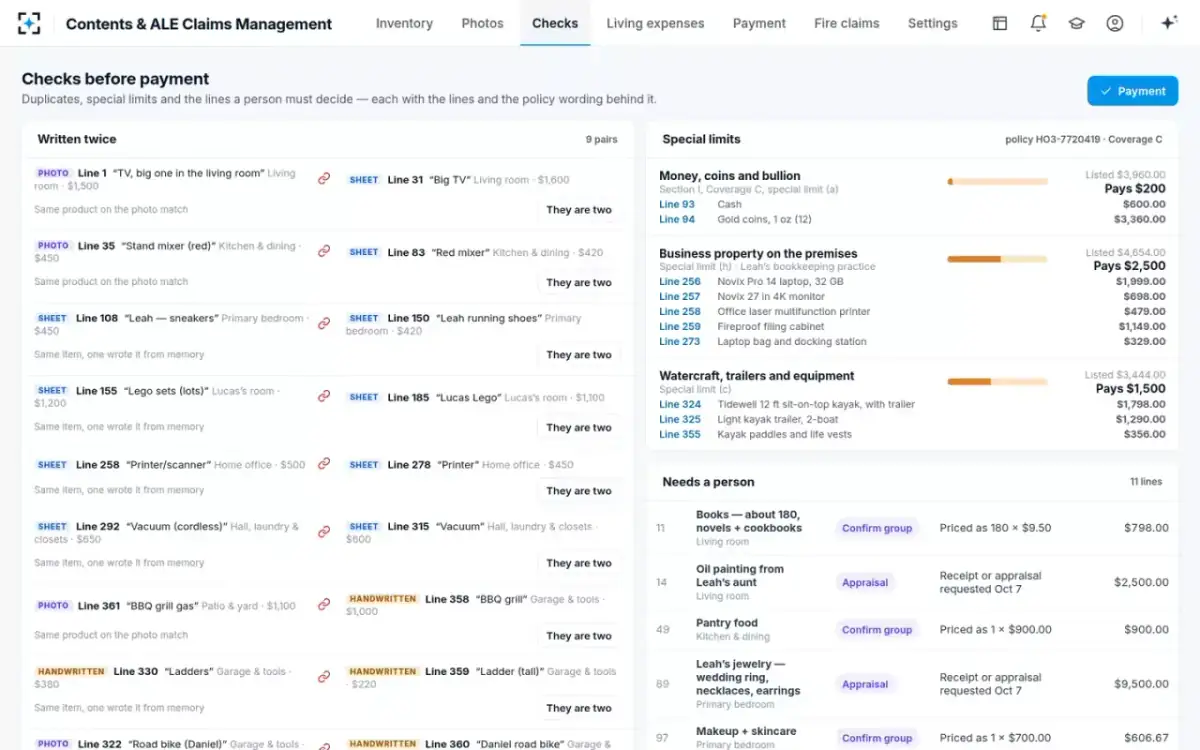Click Business property limit bar
Screen dimensions: 1200x750
coord(997,259)
